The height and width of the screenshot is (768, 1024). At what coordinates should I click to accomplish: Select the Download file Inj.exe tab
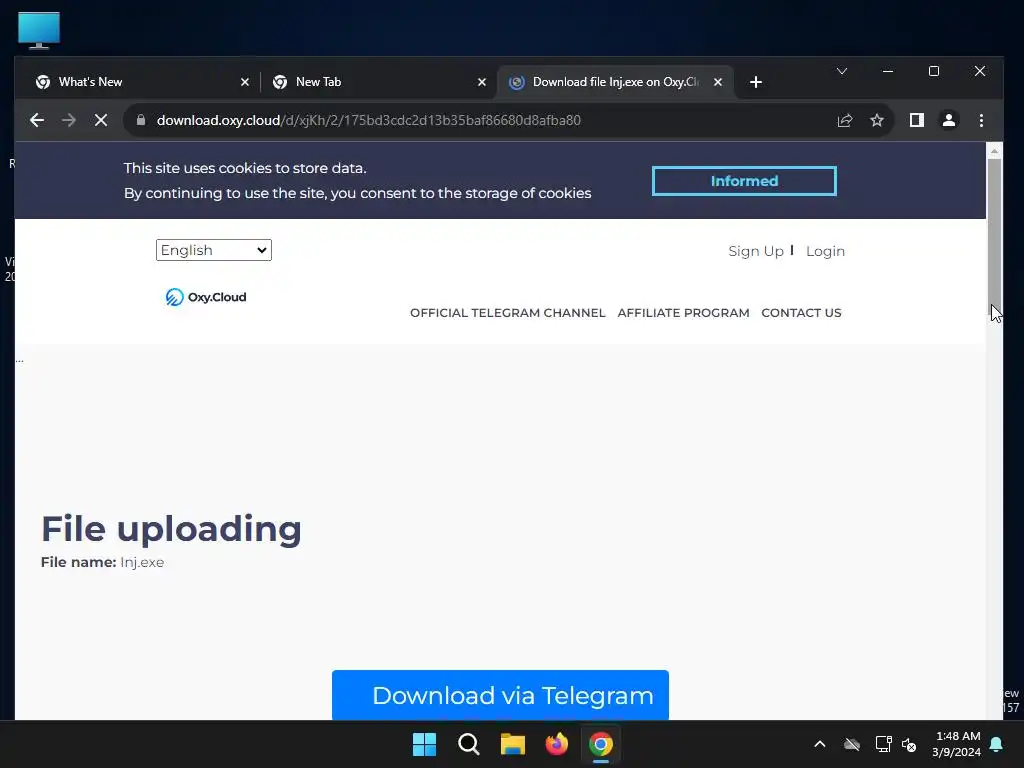[x=615, y=82]
